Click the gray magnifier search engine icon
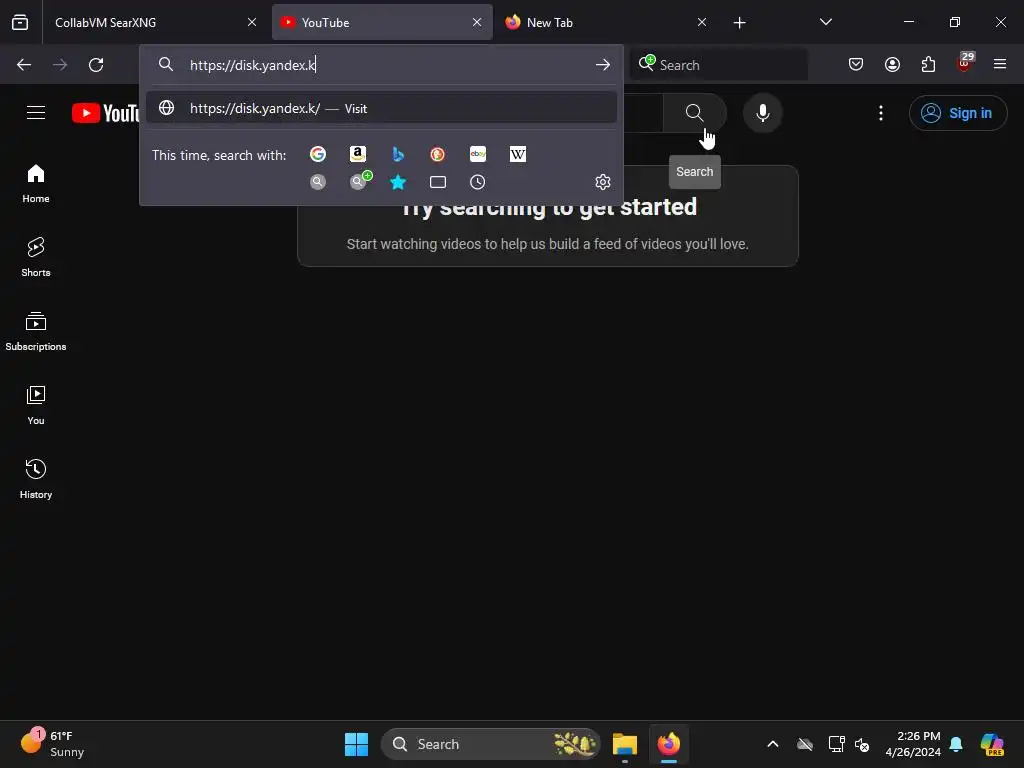The image size is (1024, 768). (x=318, y=182)
